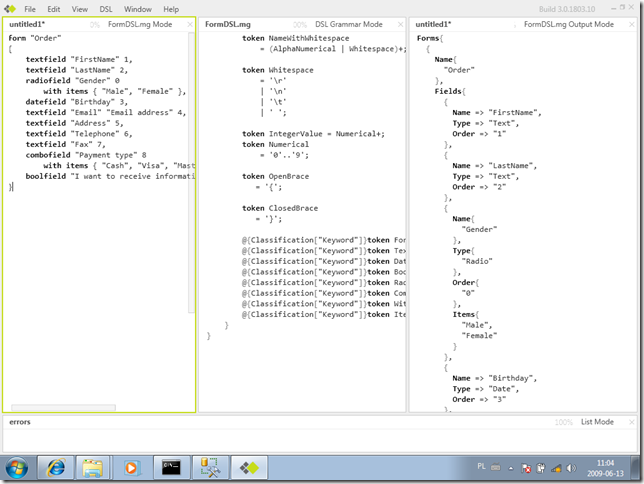This screenshot has height=484, width=644.
Task: Launch Internet Explorer from the taskbar
Action: 58,466
